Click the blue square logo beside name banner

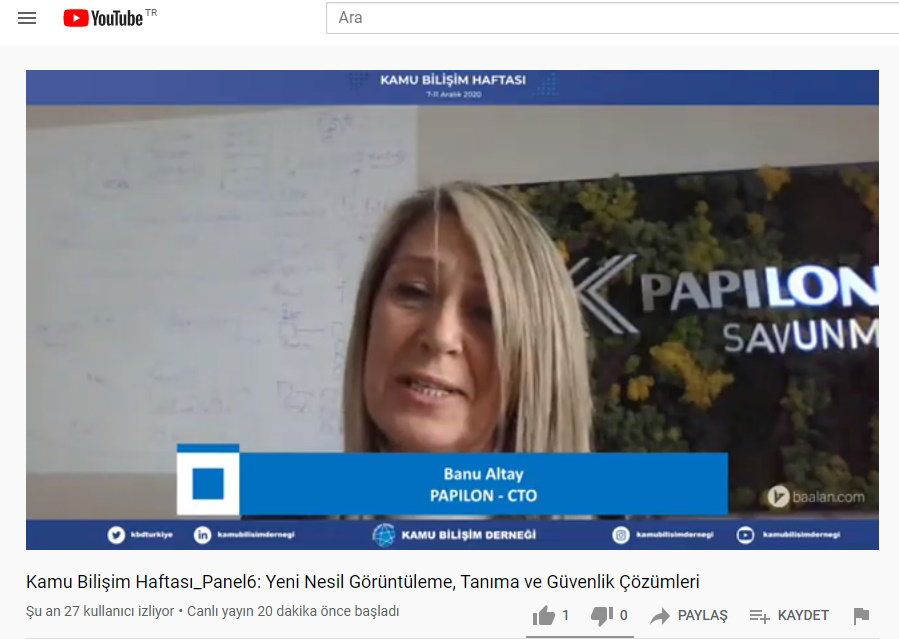pos(208,483)
